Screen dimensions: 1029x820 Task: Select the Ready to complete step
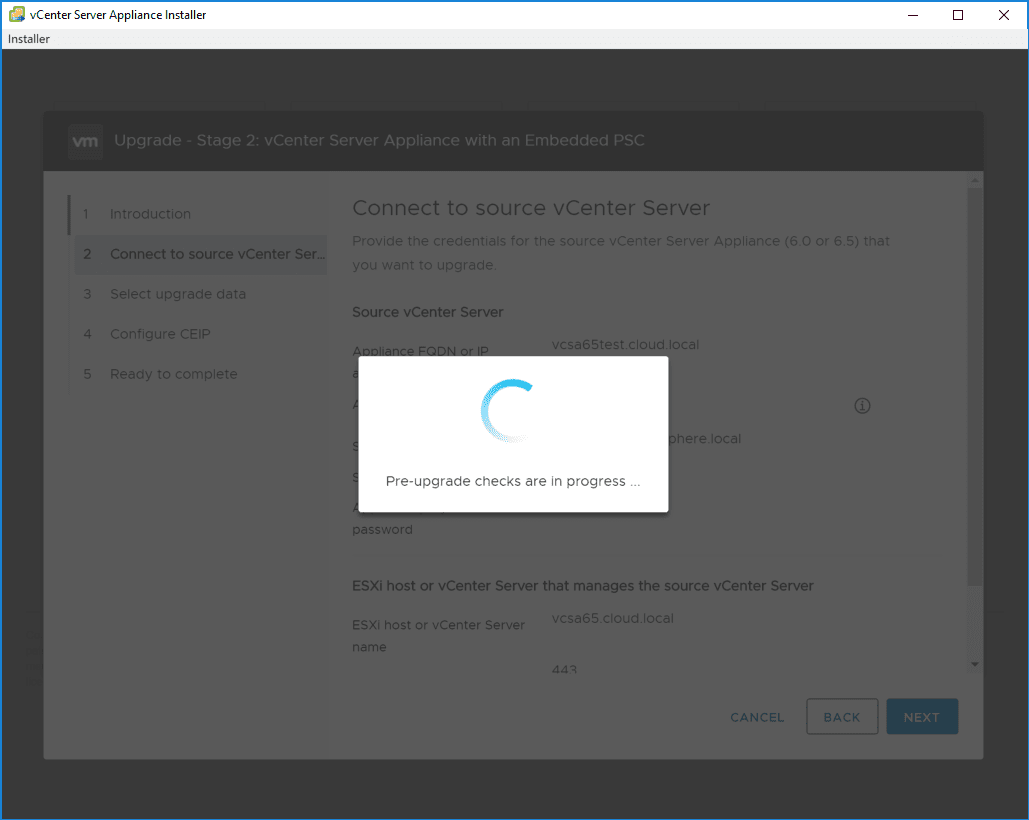coord(174,374)
